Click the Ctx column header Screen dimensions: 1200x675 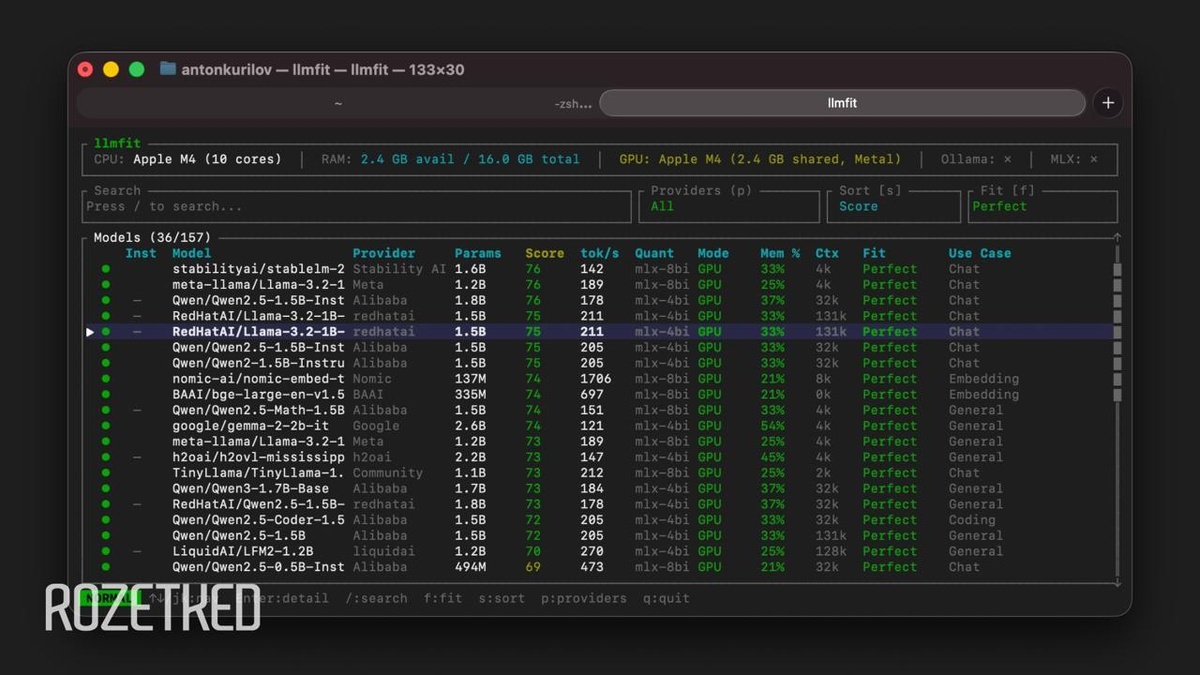coord(827,253)
